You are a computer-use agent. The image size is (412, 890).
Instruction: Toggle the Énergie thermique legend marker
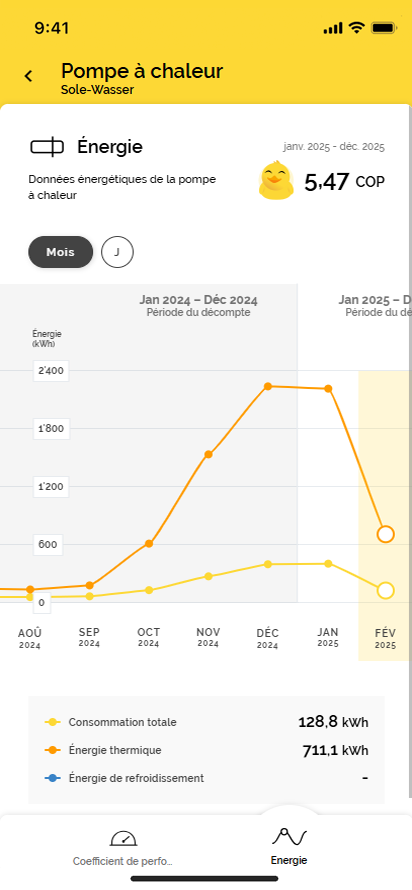[x=52, y=750]
